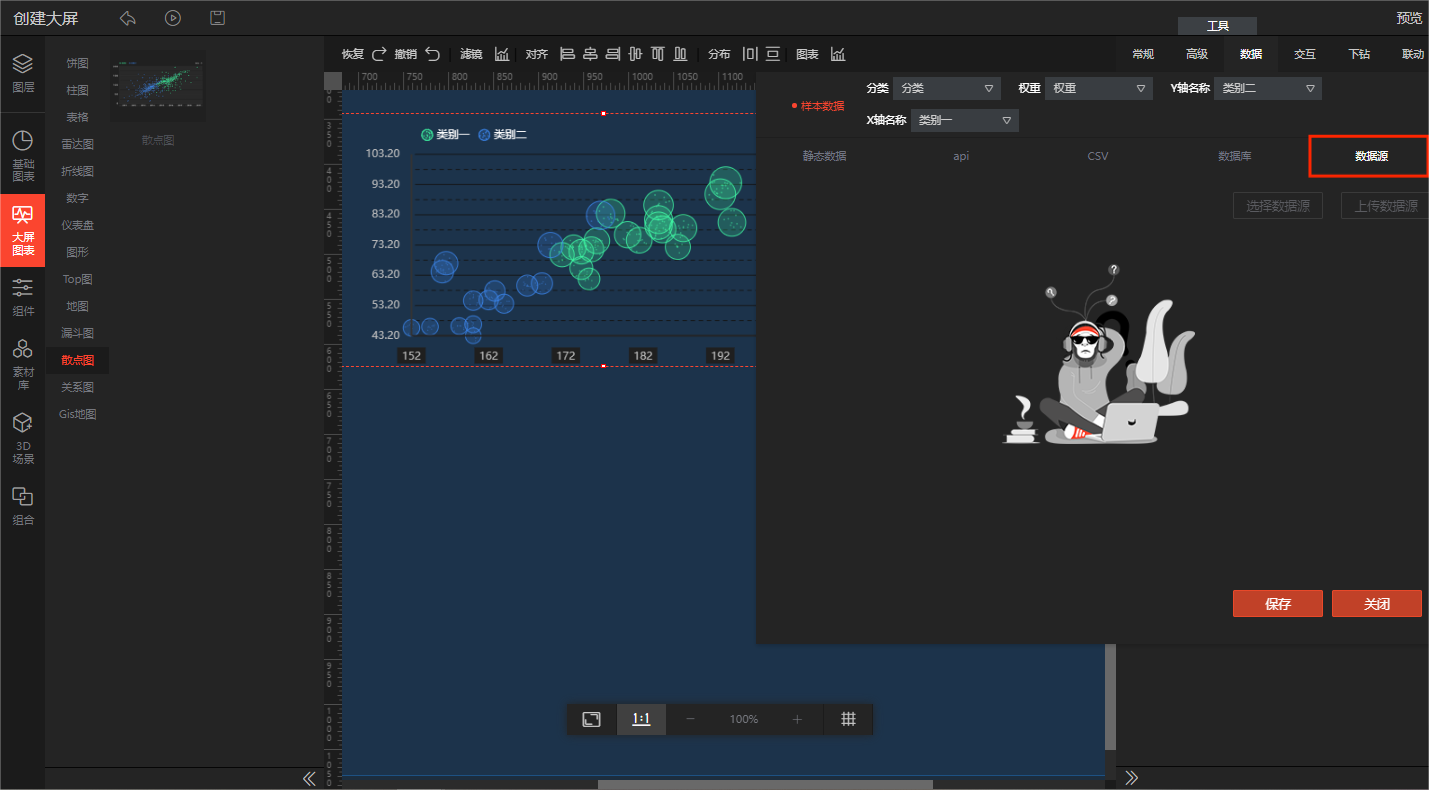
Task: Switch to the 数据 tab
Action: coord(1251,54)
